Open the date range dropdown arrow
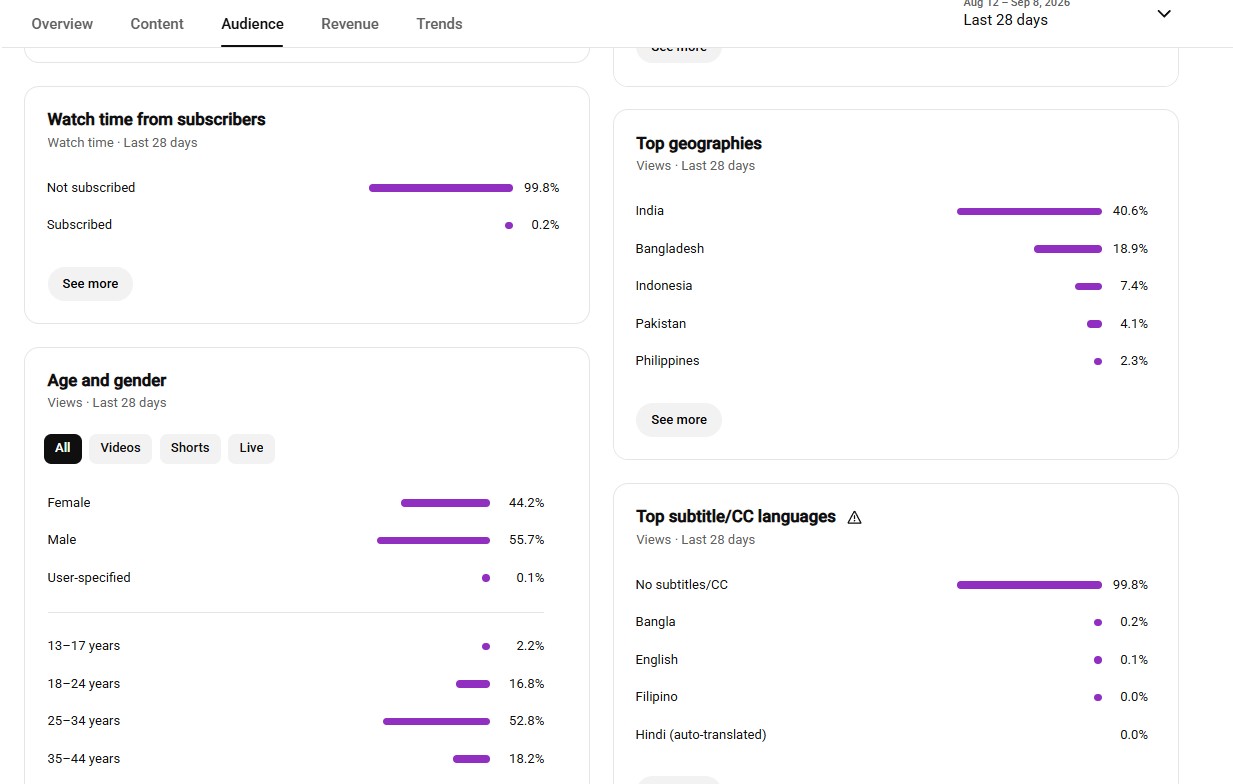1233x784 pixels. pyautogui.click(x=1164, y=14)
